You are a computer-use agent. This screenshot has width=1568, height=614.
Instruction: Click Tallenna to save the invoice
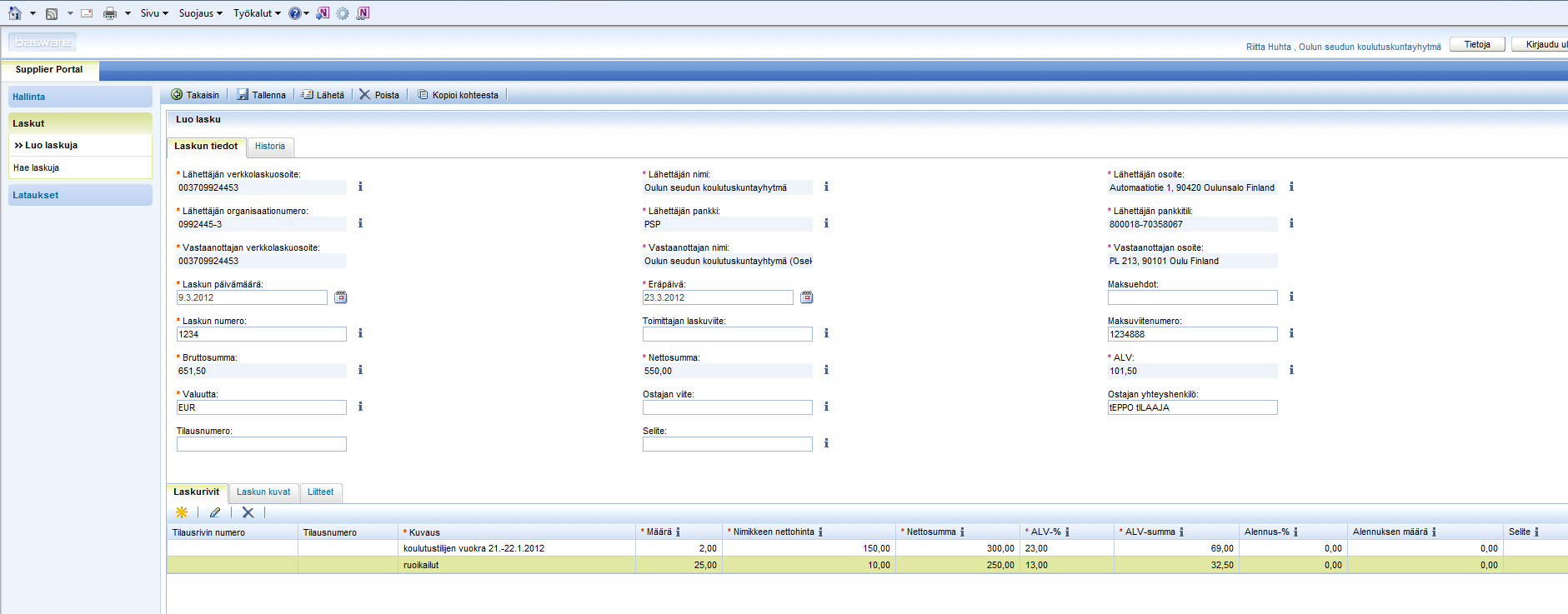tap(261, 95)
